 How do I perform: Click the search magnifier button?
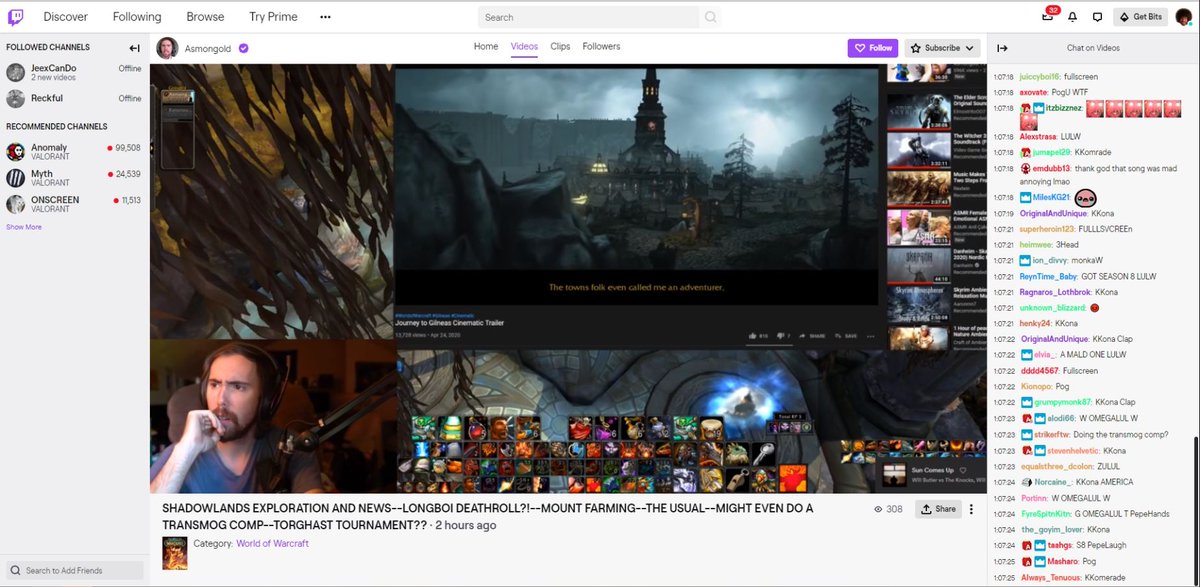[x=711, y=17]
